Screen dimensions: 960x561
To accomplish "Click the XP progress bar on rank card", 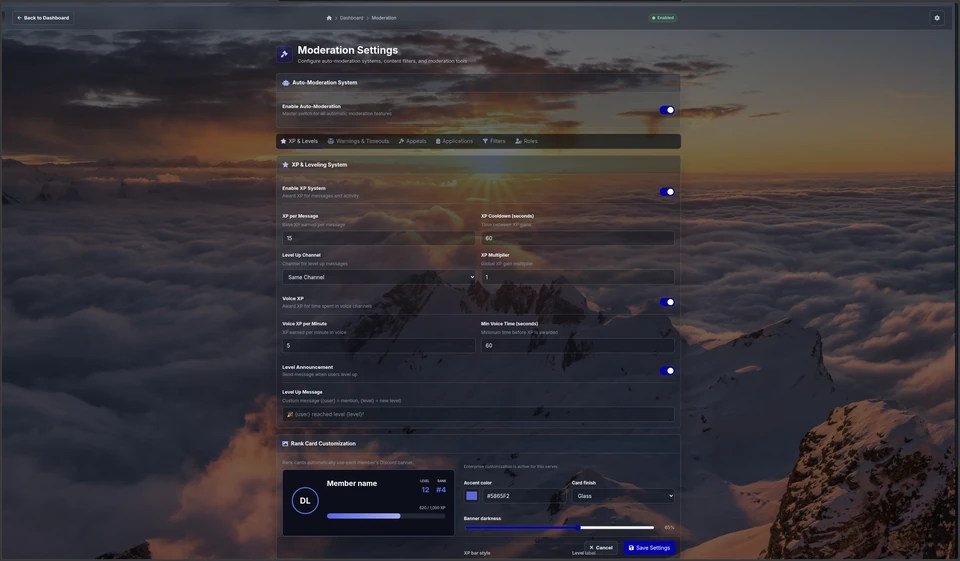I will coord(386,516).
